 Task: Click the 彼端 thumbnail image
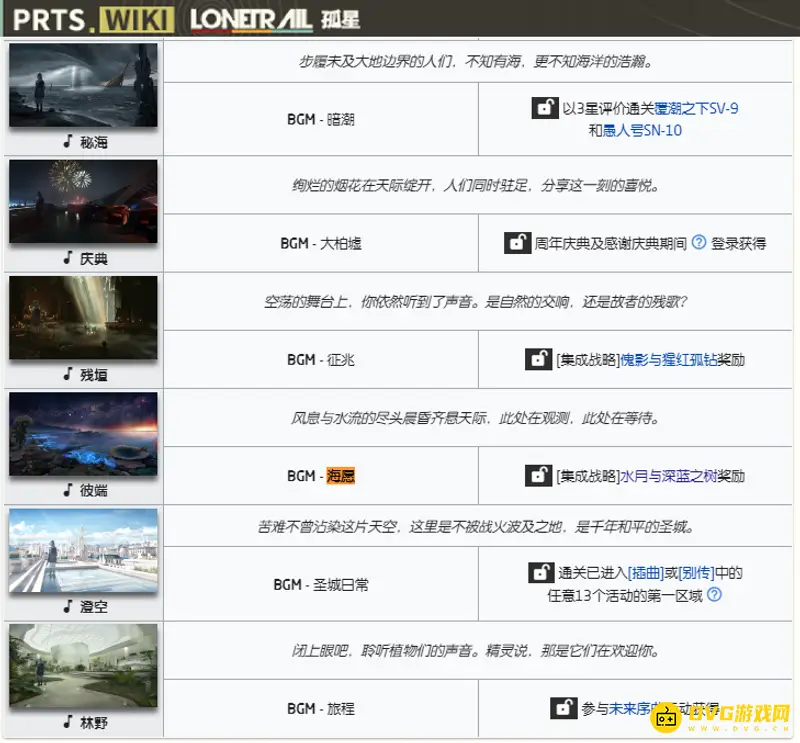click(x=83, y=435)
